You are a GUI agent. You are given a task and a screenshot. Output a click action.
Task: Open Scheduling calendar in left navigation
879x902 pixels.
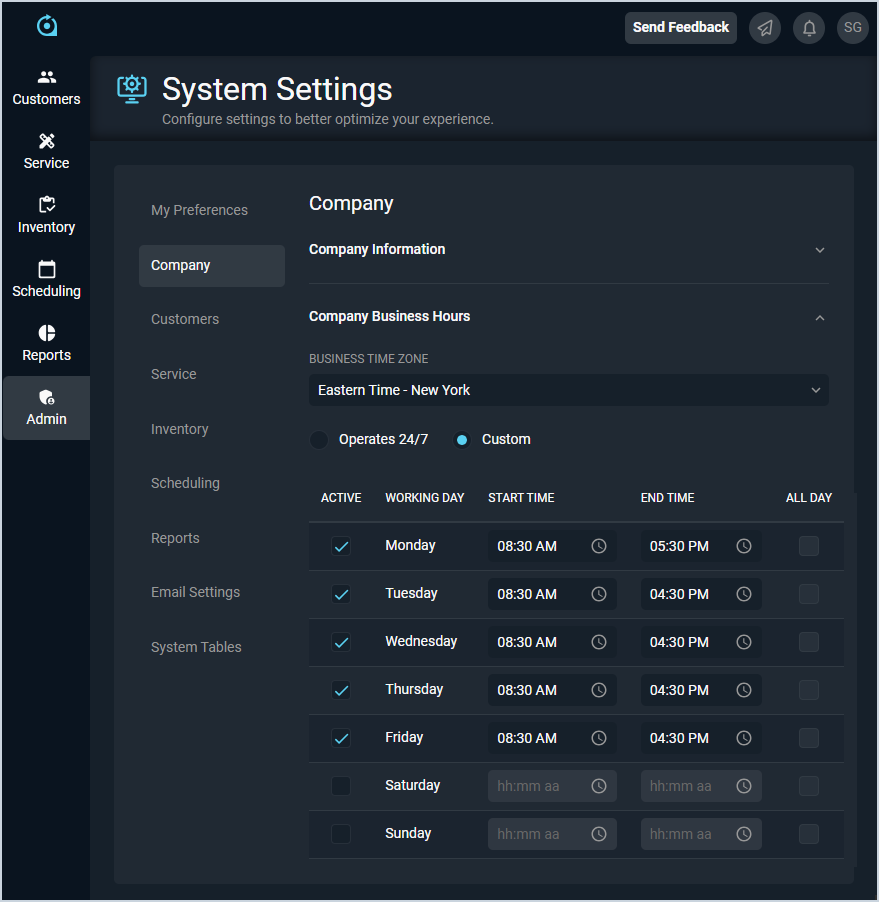[46, 279]
